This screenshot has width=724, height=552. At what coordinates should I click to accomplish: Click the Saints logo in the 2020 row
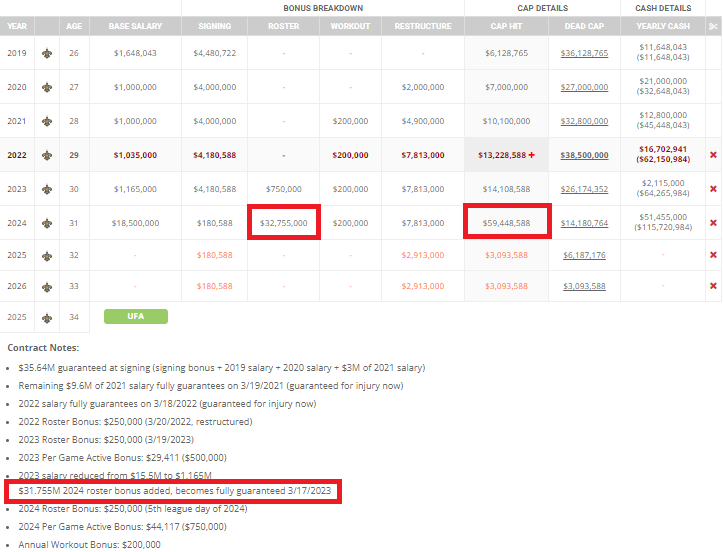(x=47, y=87)
